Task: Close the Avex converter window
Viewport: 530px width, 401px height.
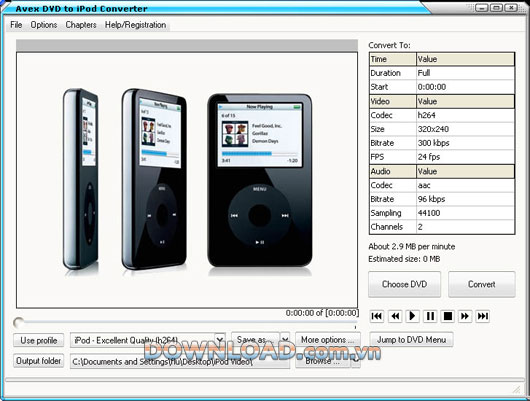Action: click(511, 7)
